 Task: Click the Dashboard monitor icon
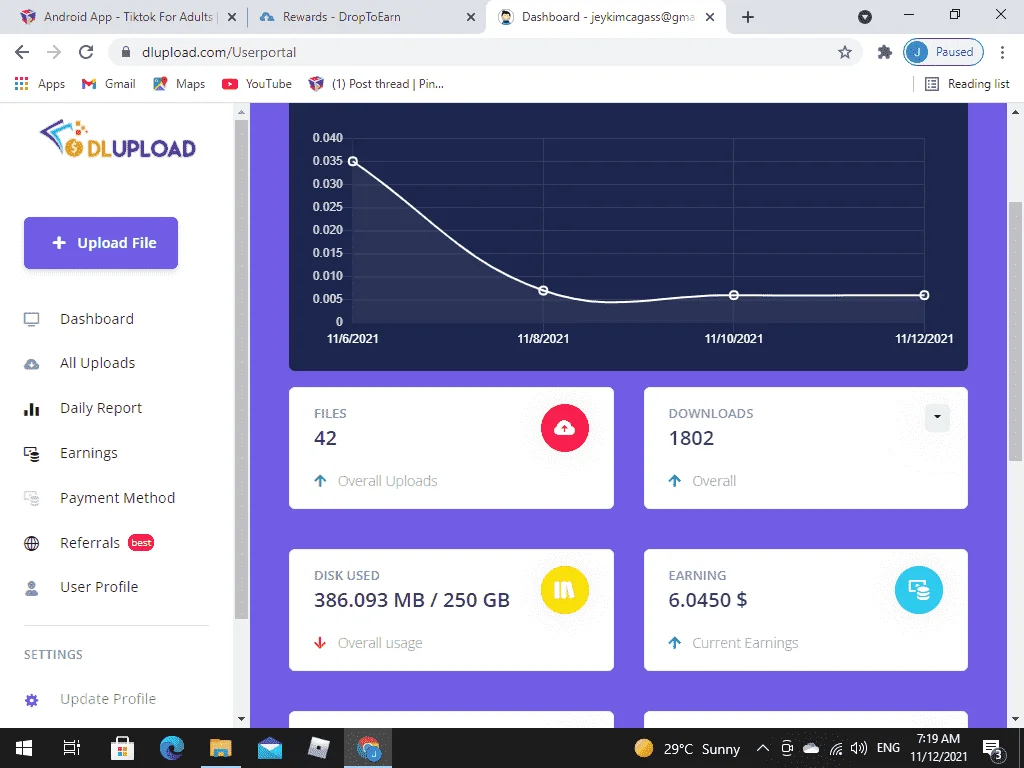pos(31,319)
